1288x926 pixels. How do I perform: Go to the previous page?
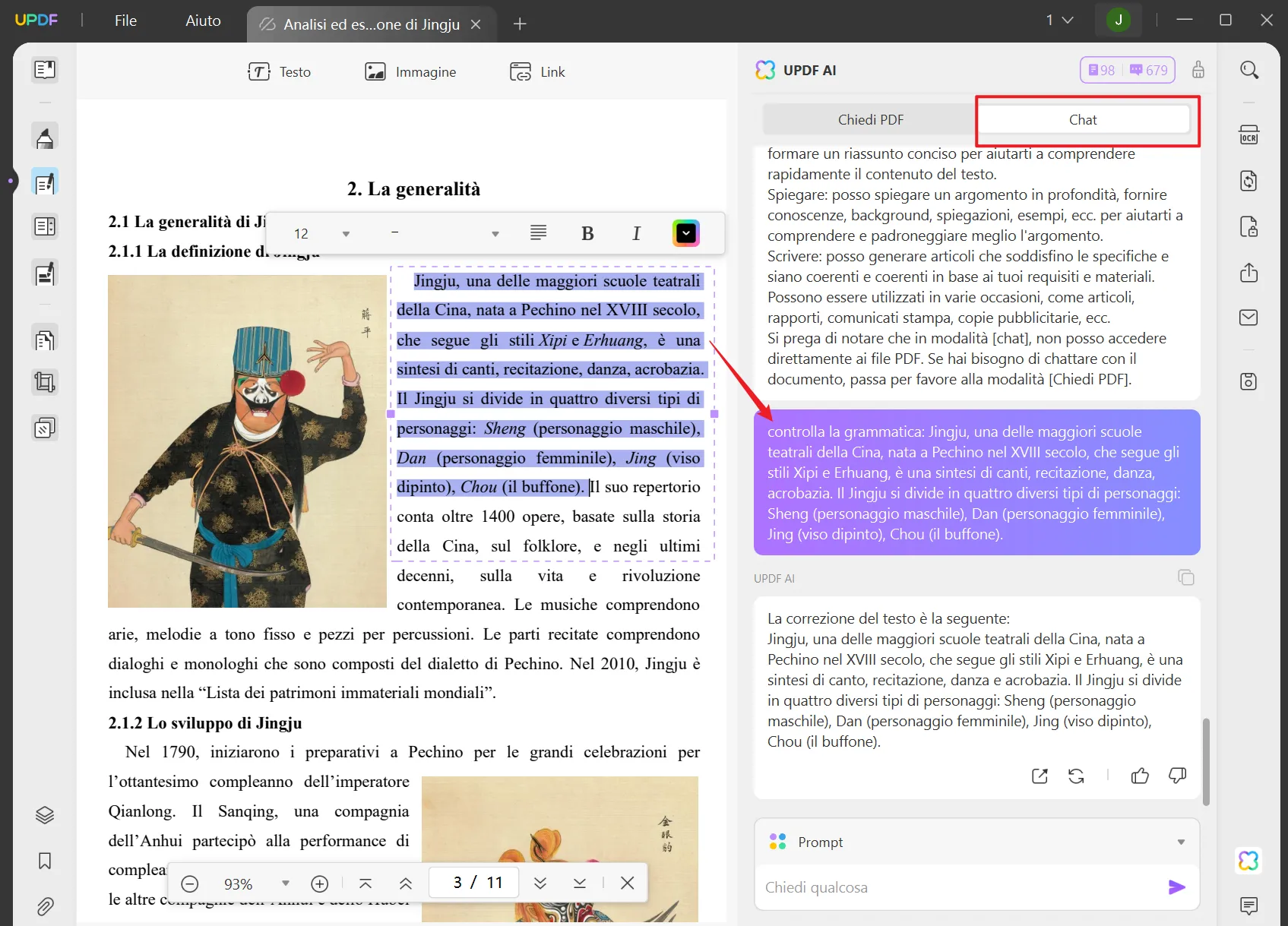(x=406, y=883)
